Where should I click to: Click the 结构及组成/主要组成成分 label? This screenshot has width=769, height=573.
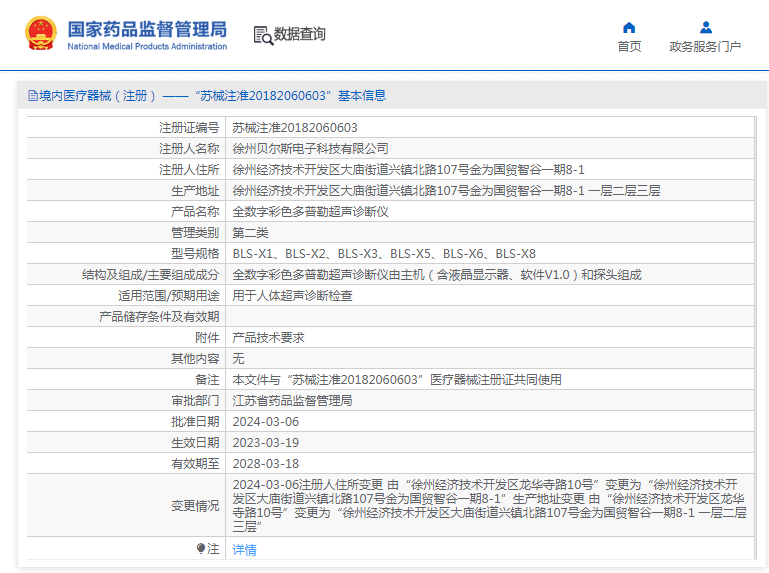point(151,275)
